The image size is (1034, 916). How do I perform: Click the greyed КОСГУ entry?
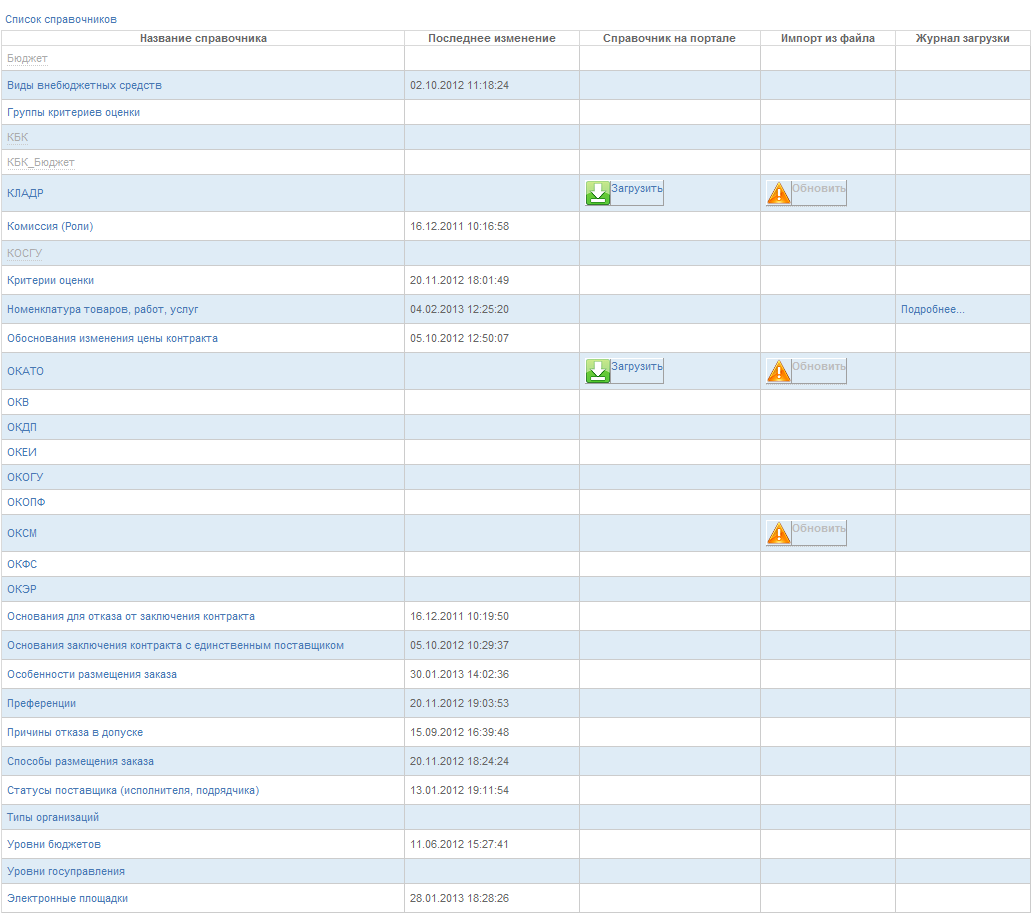click(24, 253)
